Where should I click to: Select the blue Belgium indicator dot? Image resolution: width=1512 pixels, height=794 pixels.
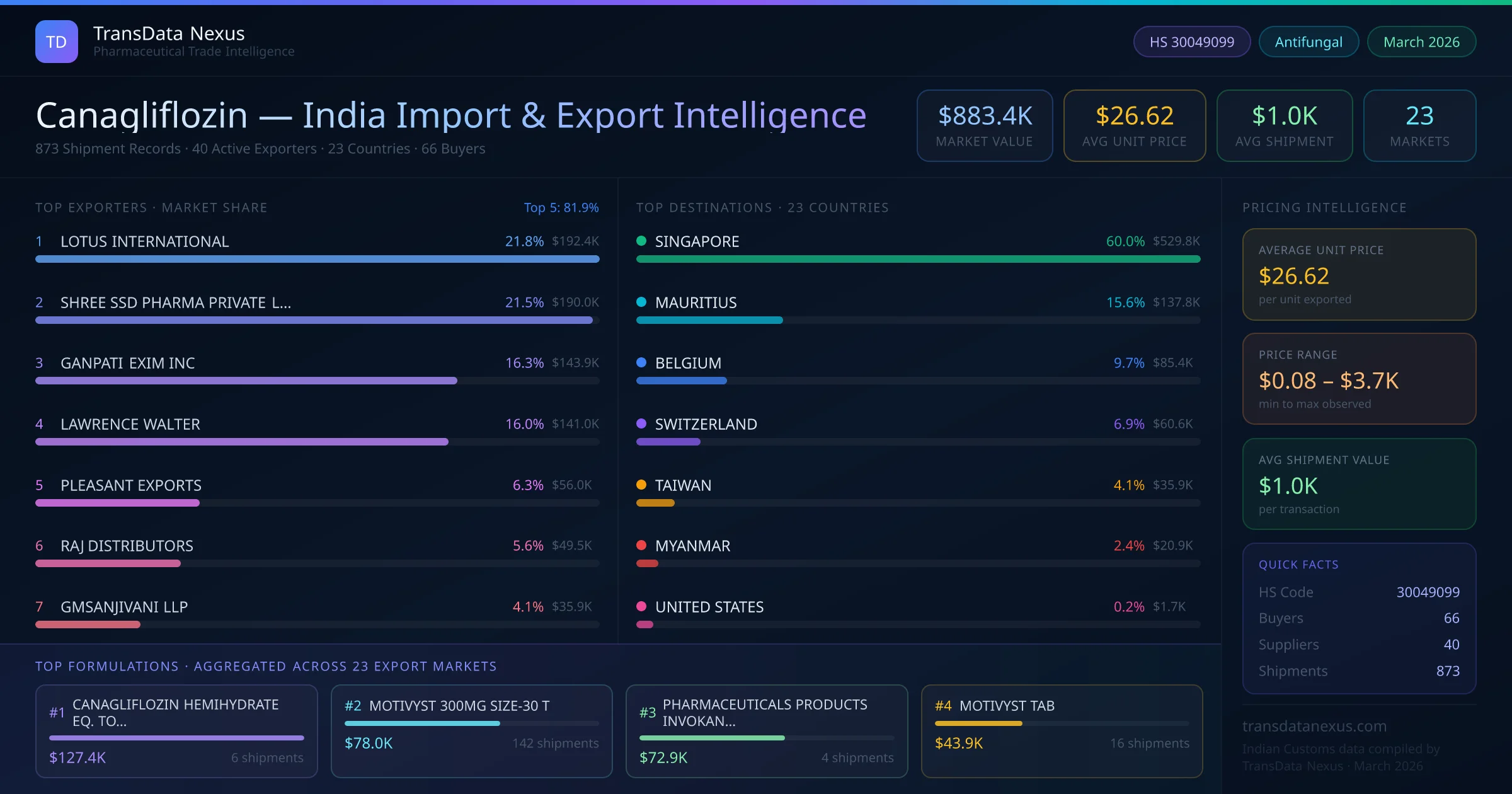tap(641, 363)
